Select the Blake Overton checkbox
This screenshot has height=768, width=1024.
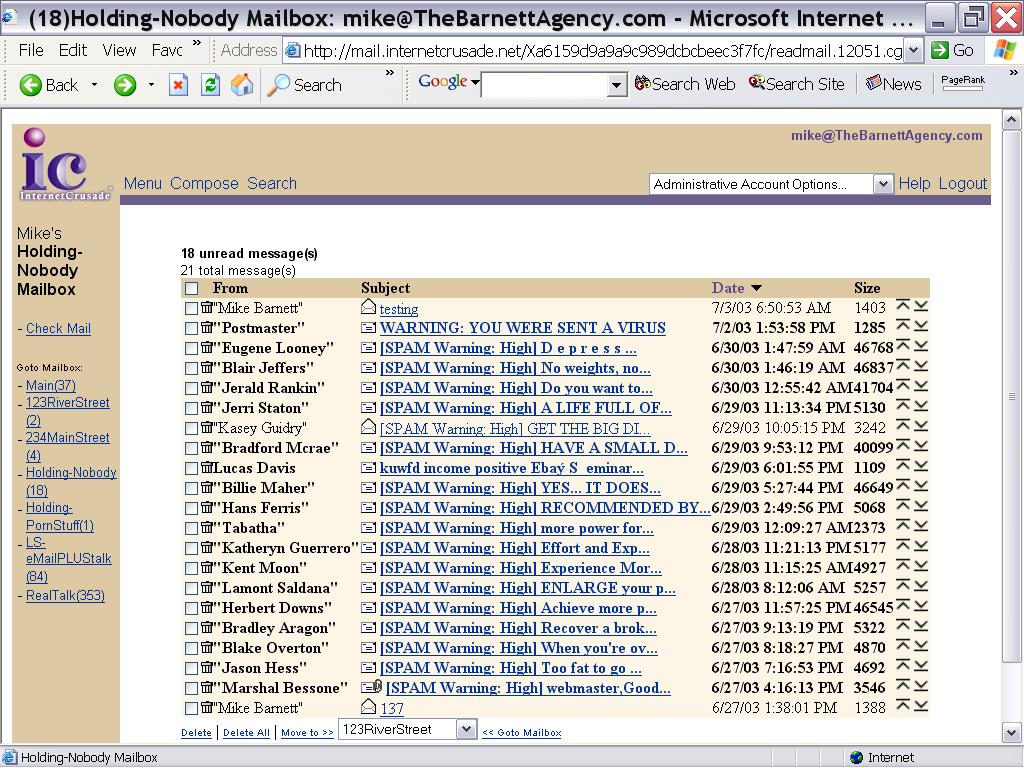[191, 648]
